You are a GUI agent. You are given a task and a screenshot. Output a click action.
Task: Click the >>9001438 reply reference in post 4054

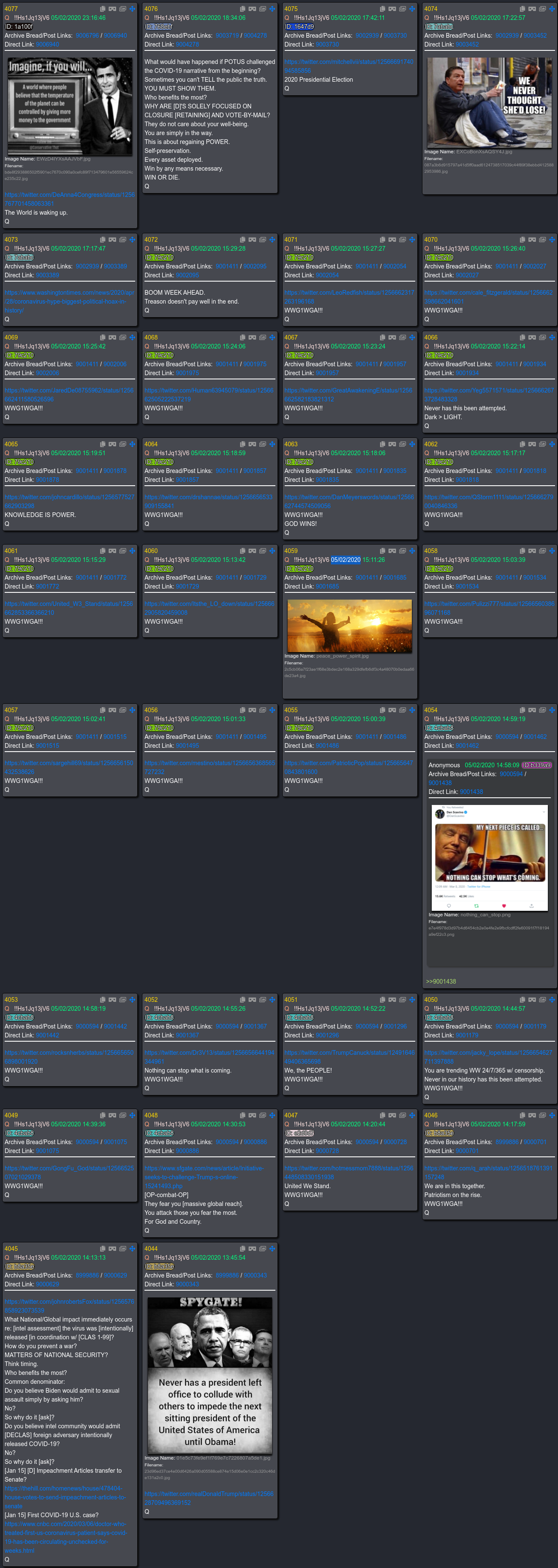coord(441,982)
